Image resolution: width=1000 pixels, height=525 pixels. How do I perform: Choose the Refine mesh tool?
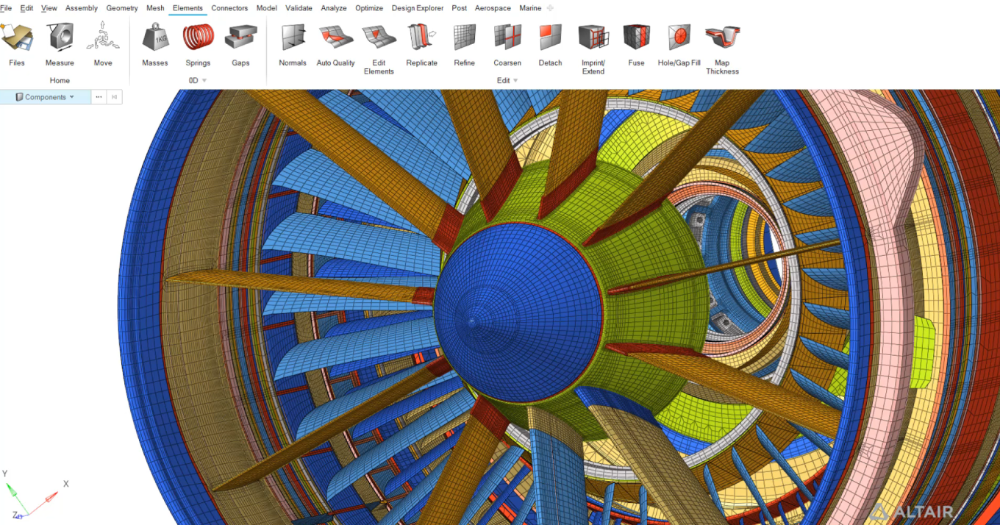click(464, 43)
